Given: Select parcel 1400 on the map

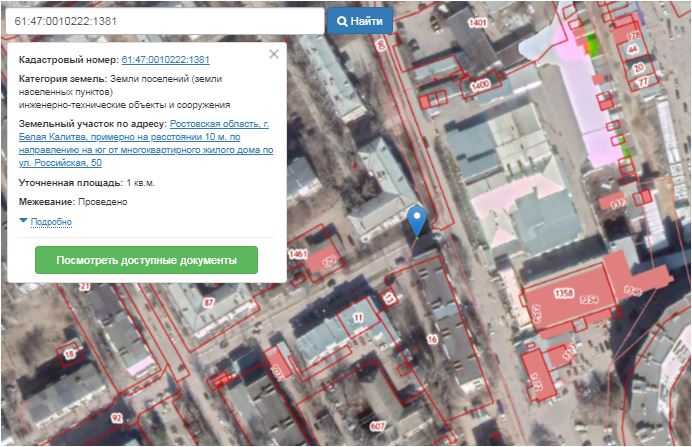Looking at the screenshot, I should (x=480, y=87).
